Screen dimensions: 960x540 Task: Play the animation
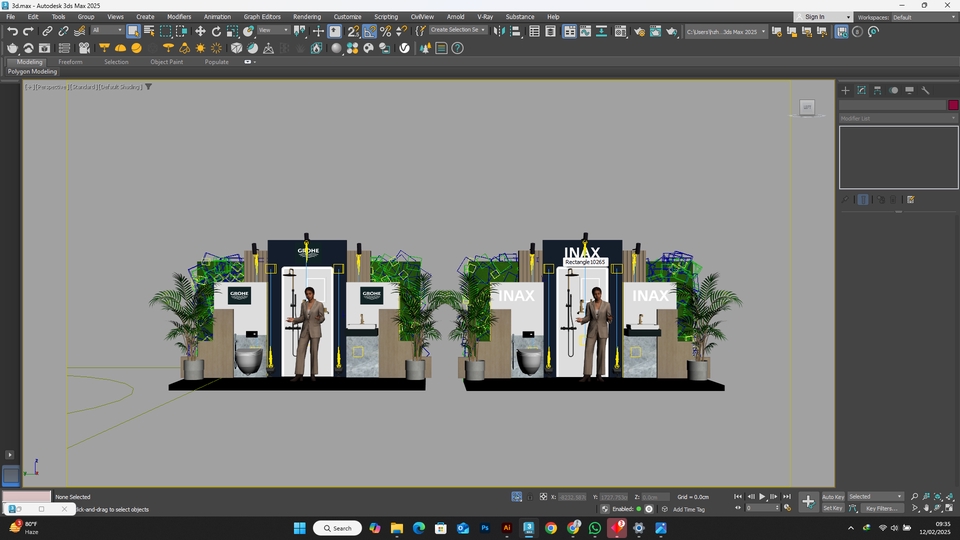pyautogui.click(x=762, y=497)
